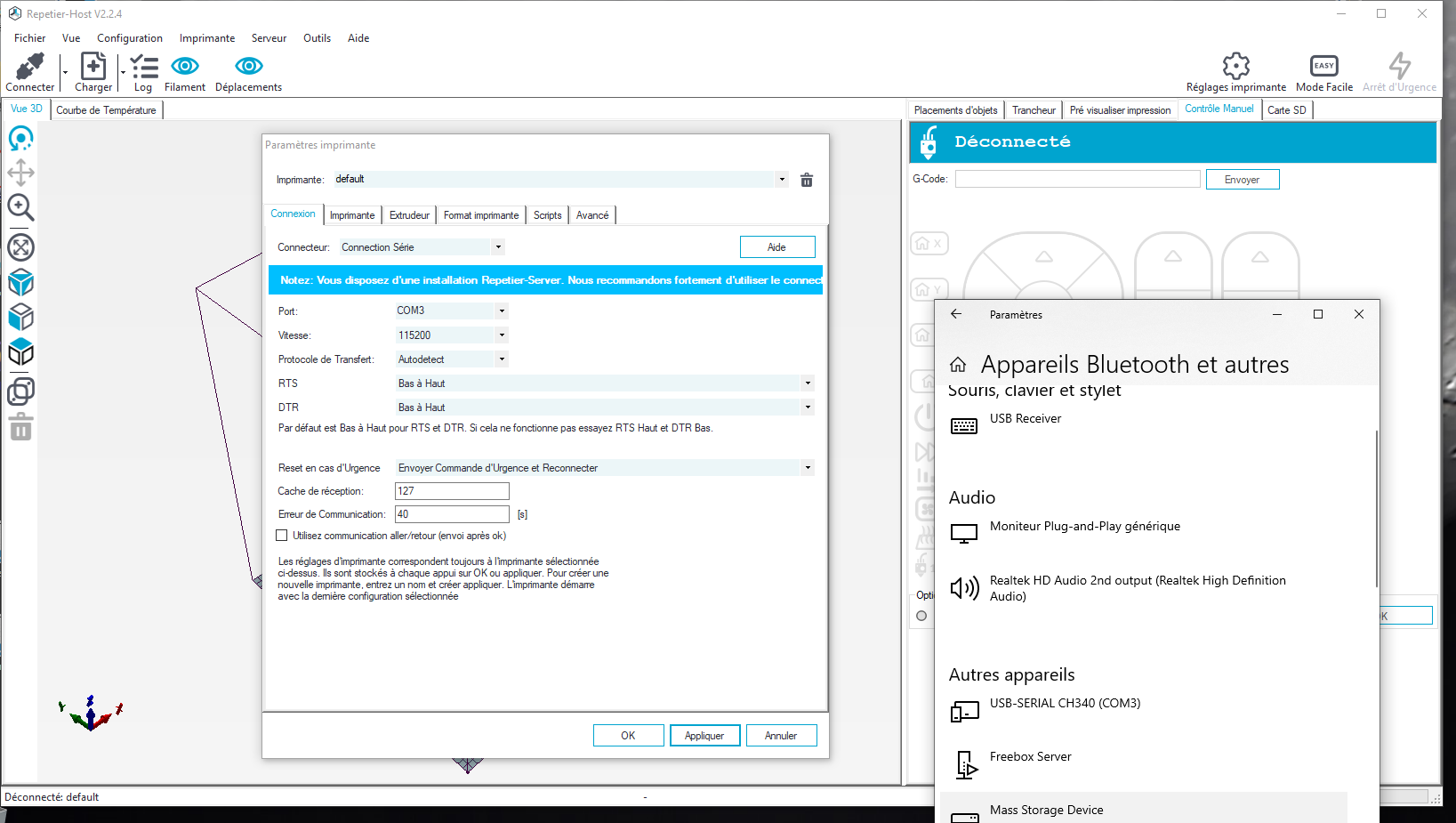The height and width of the screenshot is (823, 1456).
Task: Toggle Filament visibility eye icon
Action: (x=185, y=66)
